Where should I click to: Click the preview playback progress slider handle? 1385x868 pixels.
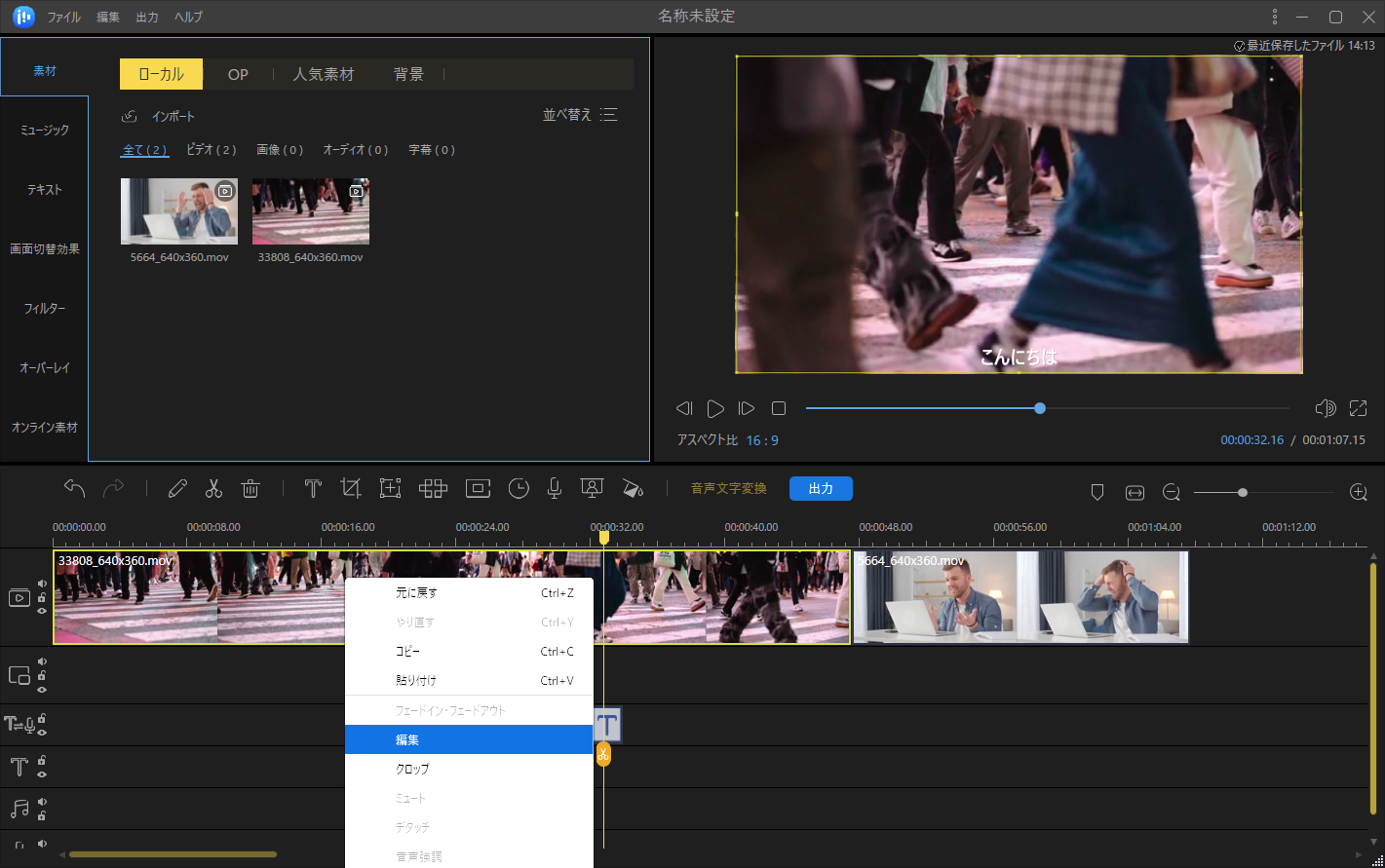pos(1040,408)
